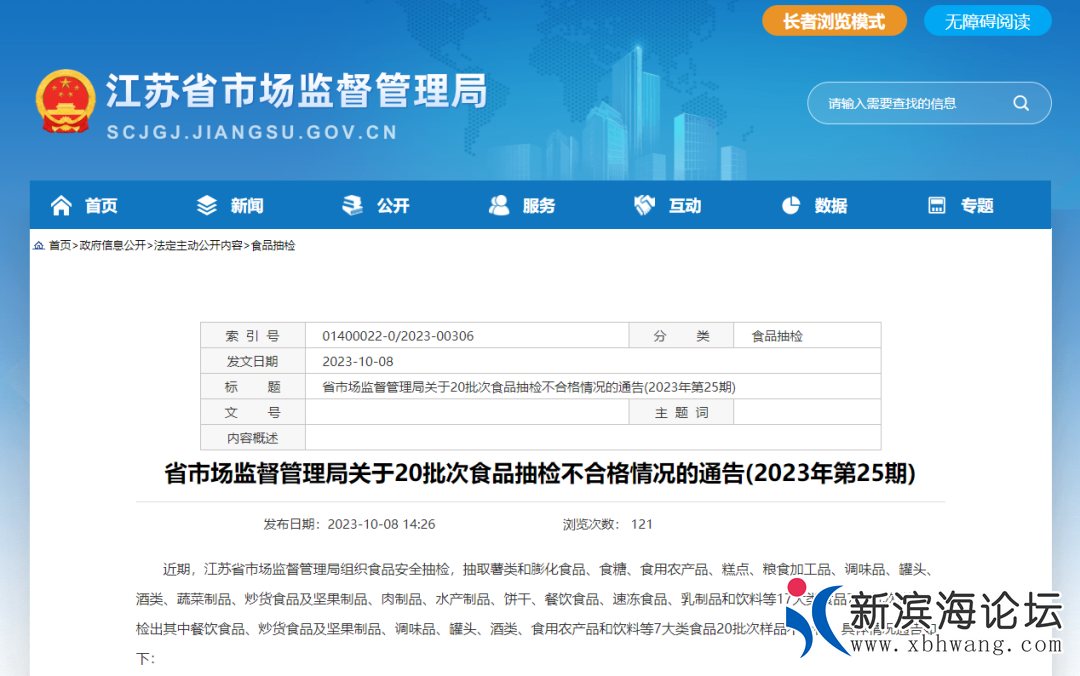
Task: Click the documents icon beside 公开
Action: [352, 205]
